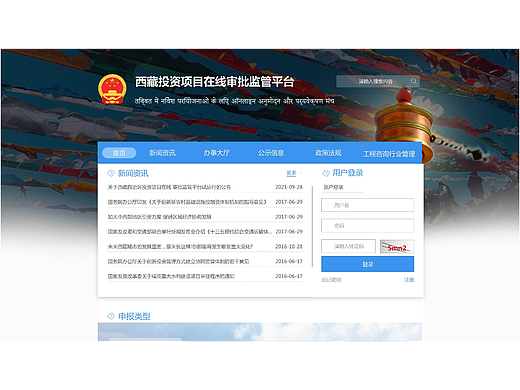Open the news item dated 2016-10-28

click(x=180, y=246)
